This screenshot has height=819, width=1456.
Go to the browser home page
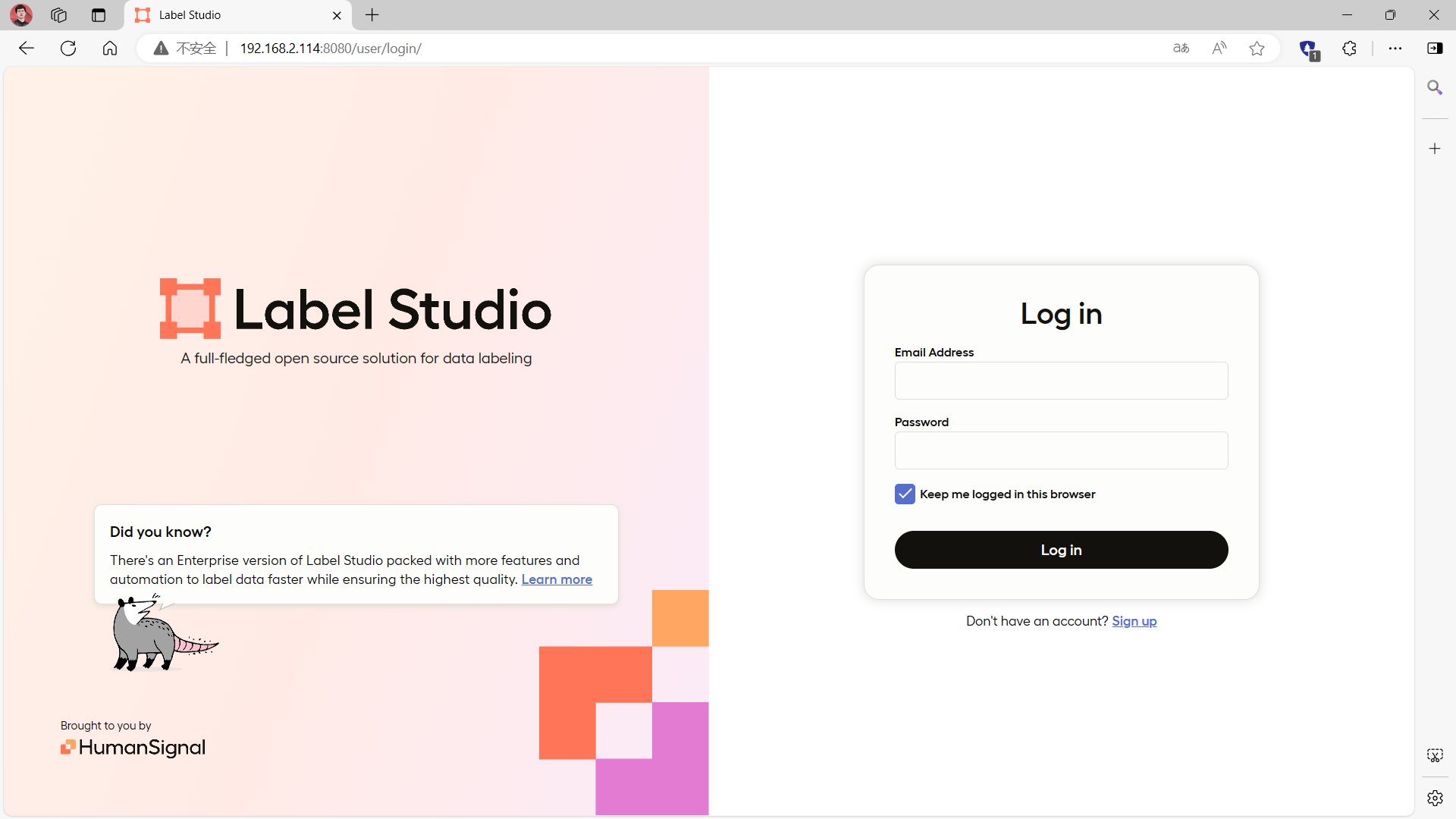[110, 49]
